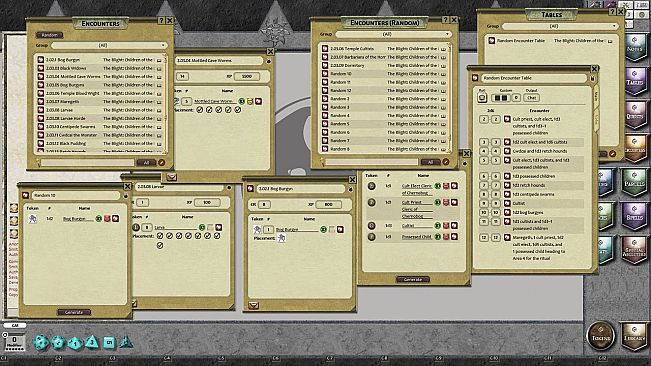The image size is (651, 366).
Task: Toggle green ID button for Cult Priest entry
Action: pos(437,202)
